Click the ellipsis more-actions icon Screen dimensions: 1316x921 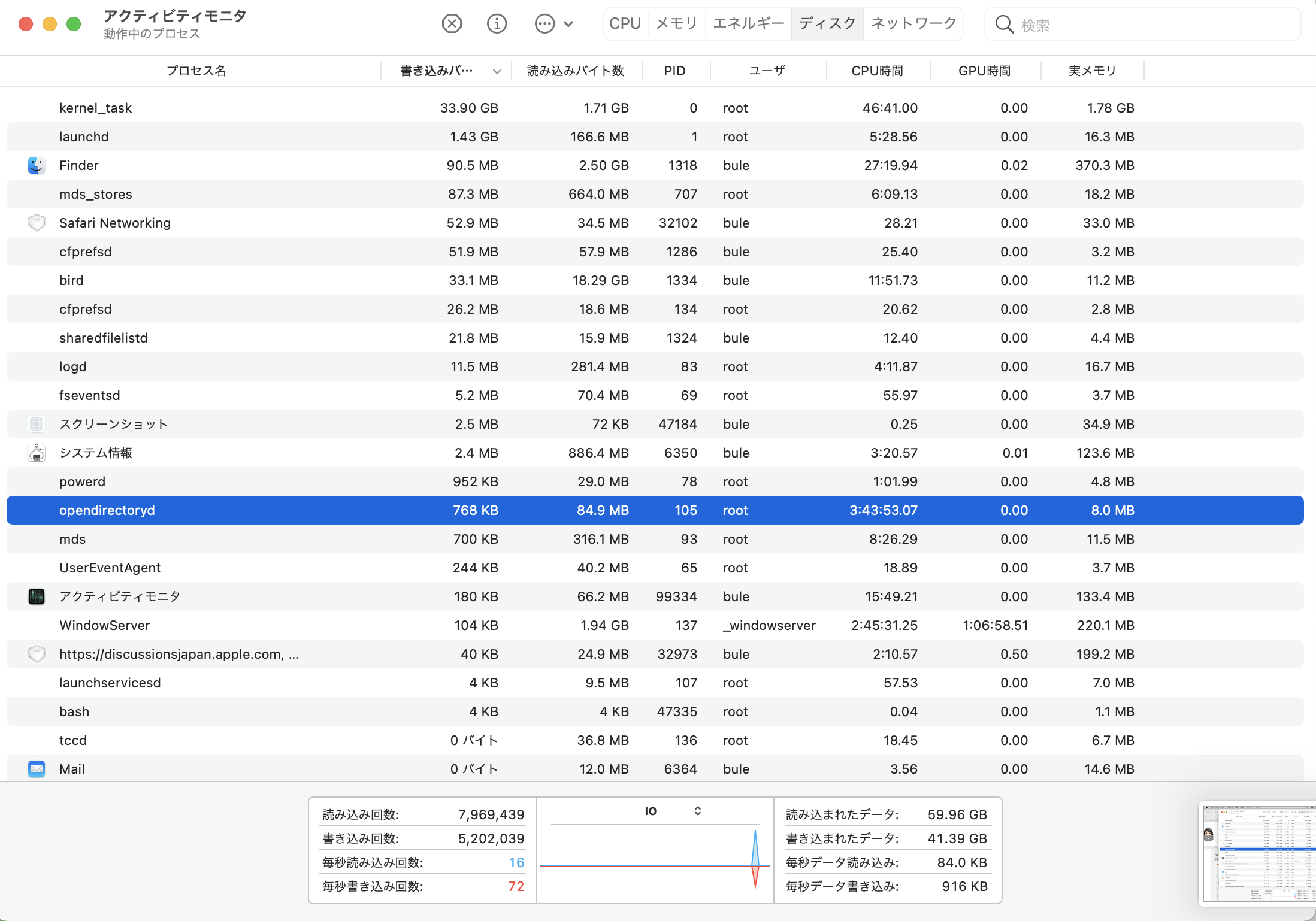544,24
